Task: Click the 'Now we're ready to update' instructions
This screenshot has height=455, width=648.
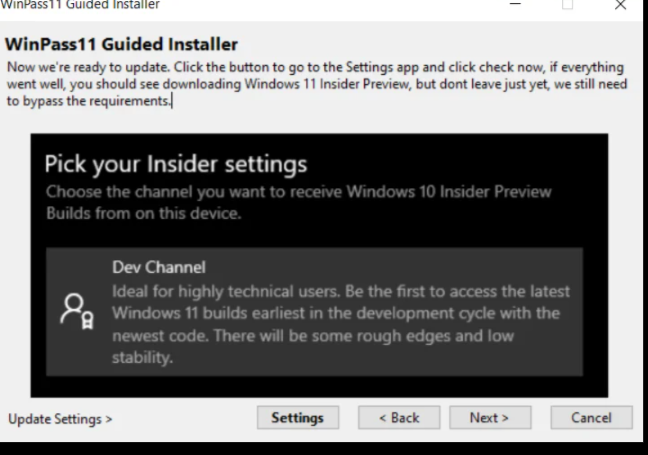Action: click(x=317, y=84)
